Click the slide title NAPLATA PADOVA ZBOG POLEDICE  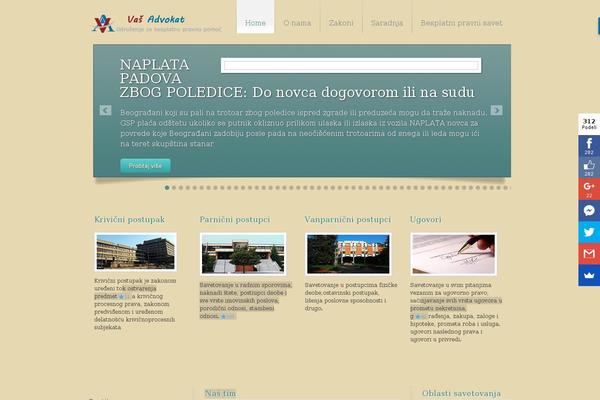(297, 78)
